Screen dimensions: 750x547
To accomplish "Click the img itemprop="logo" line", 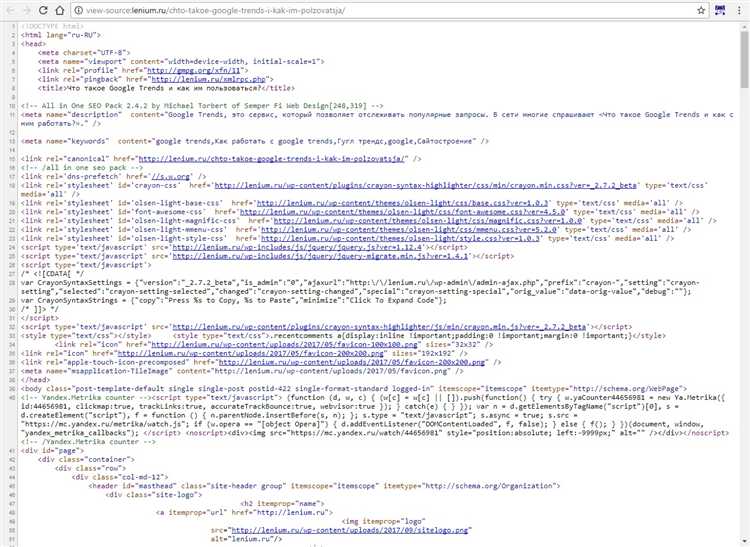I will [383, 521].
